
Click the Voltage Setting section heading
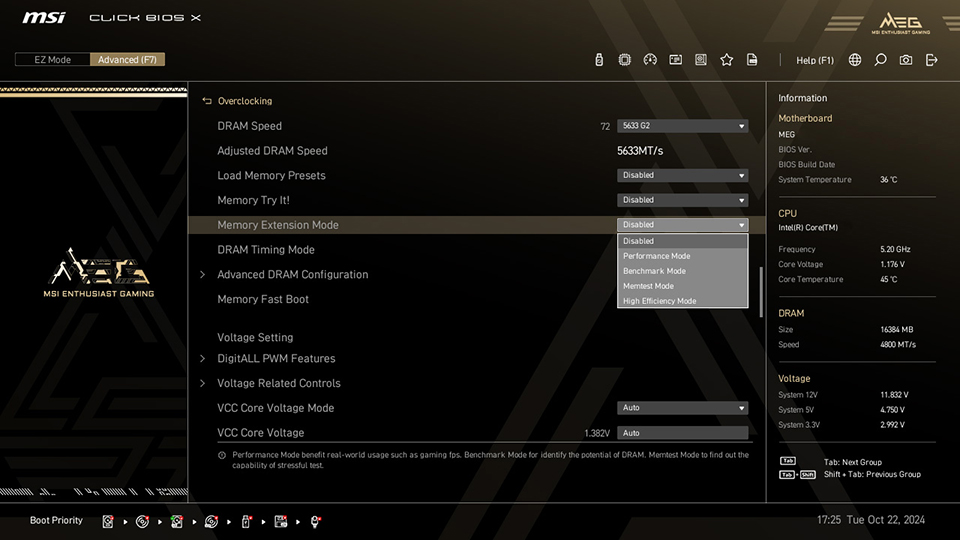point(255,337)
